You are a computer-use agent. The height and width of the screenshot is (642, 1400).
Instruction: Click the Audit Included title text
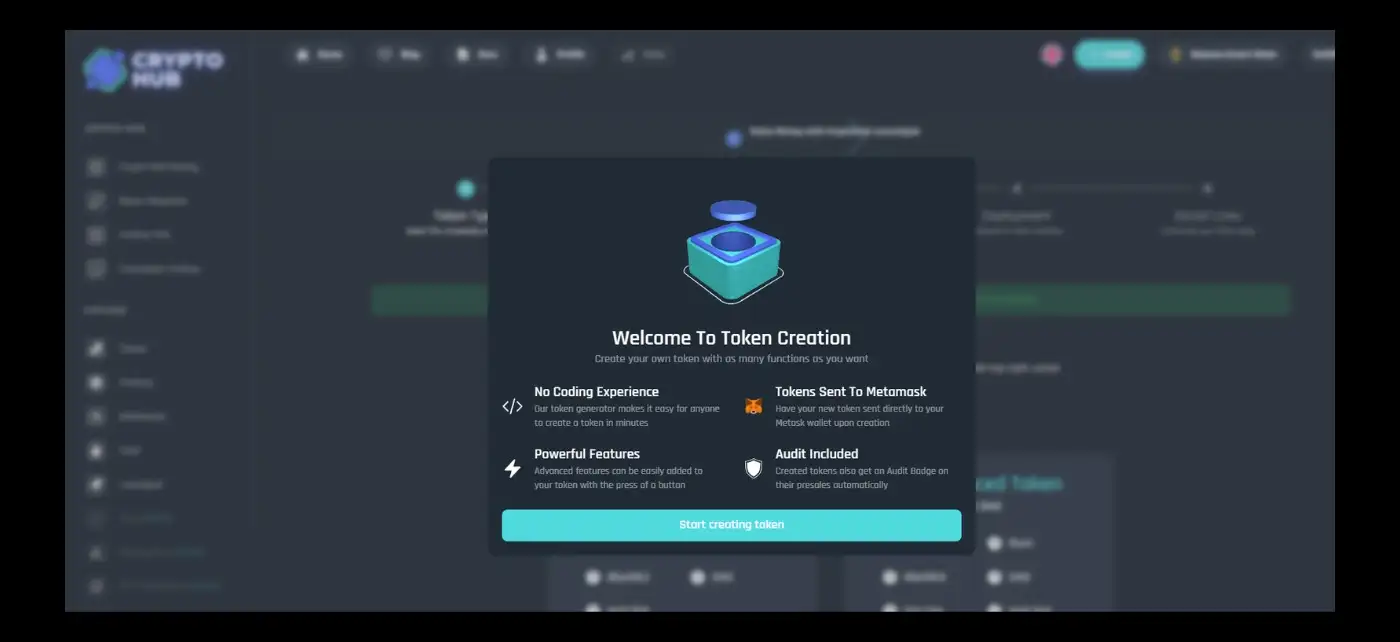click(816, 454)
